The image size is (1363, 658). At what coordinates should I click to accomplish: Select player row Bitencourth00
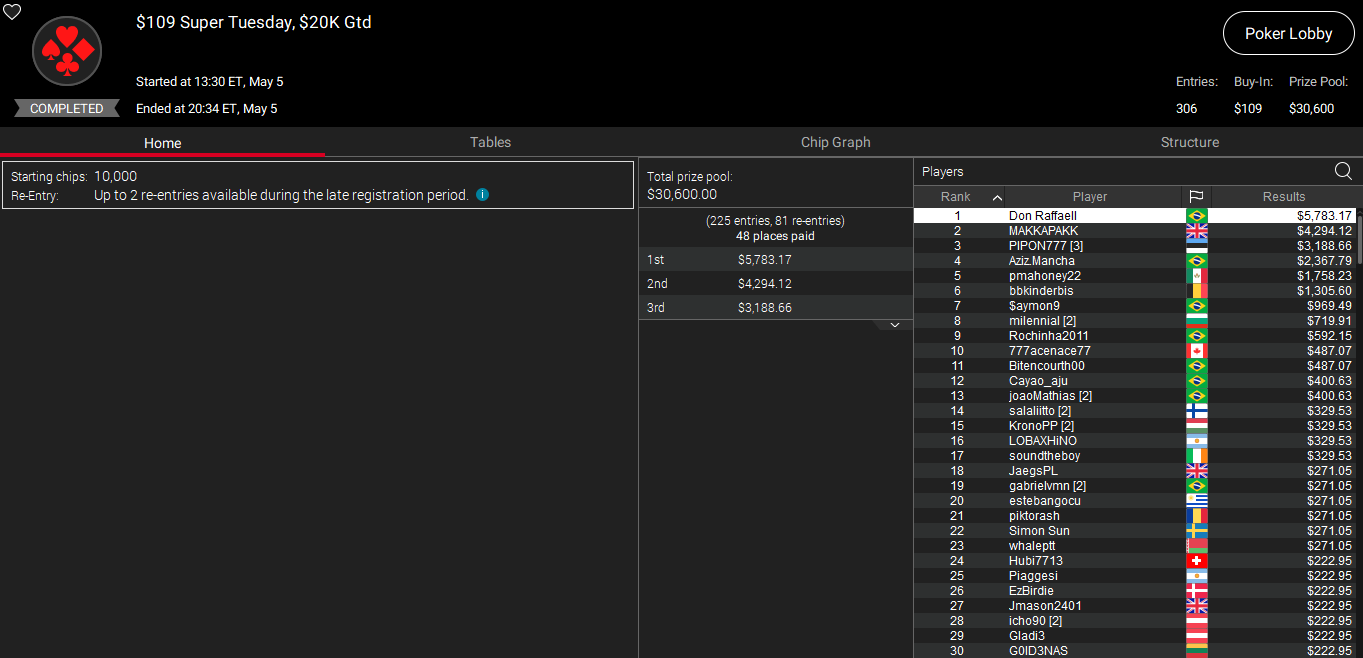pos(1135,366)
